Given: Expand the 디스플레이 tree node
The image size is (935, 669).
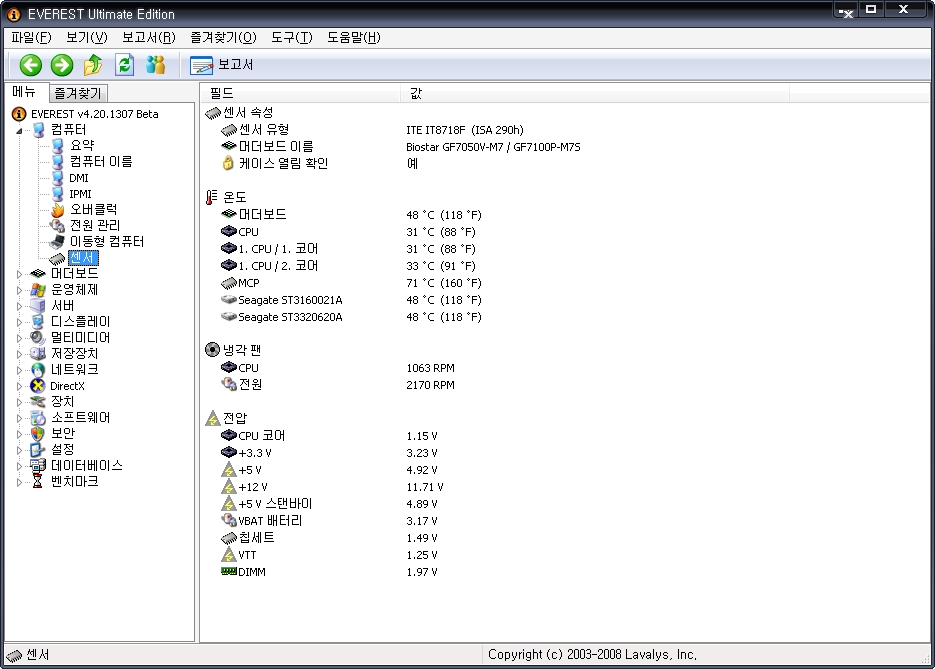Looking at the screenshot, I should (x=19, y=322).
